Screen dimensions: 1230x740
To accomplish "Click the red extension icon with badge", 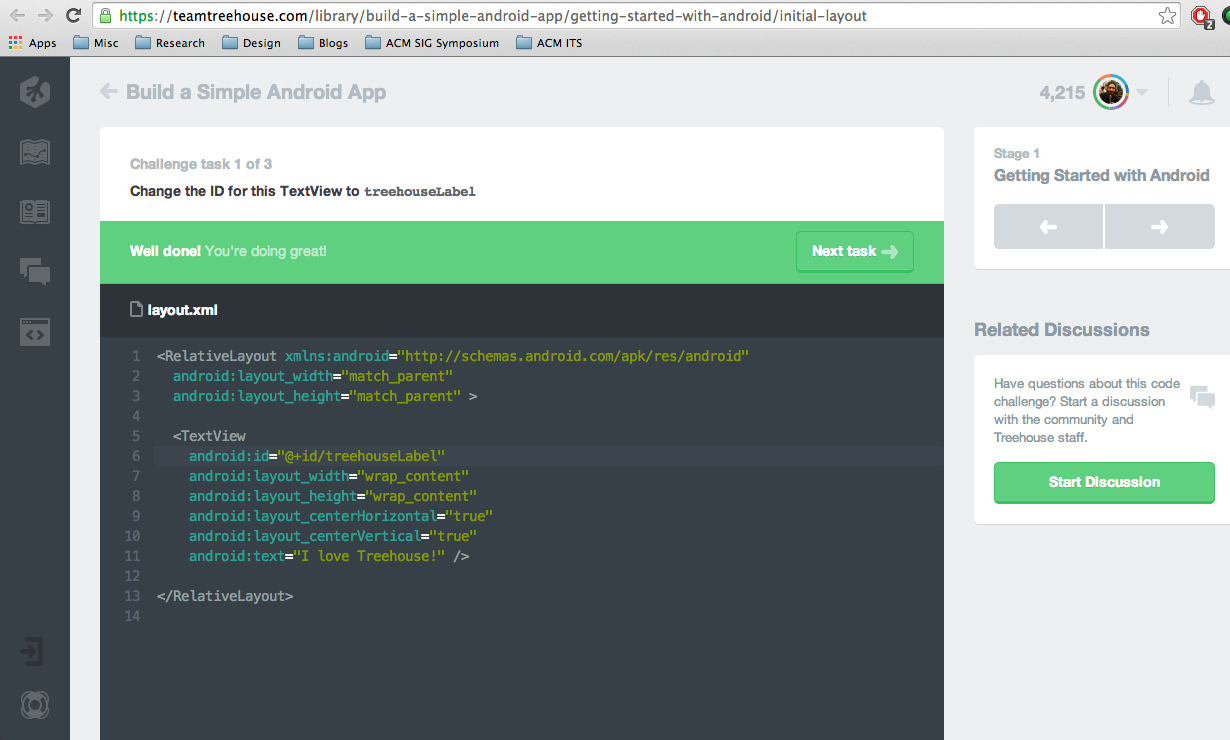I will [x=1201, y=17].
